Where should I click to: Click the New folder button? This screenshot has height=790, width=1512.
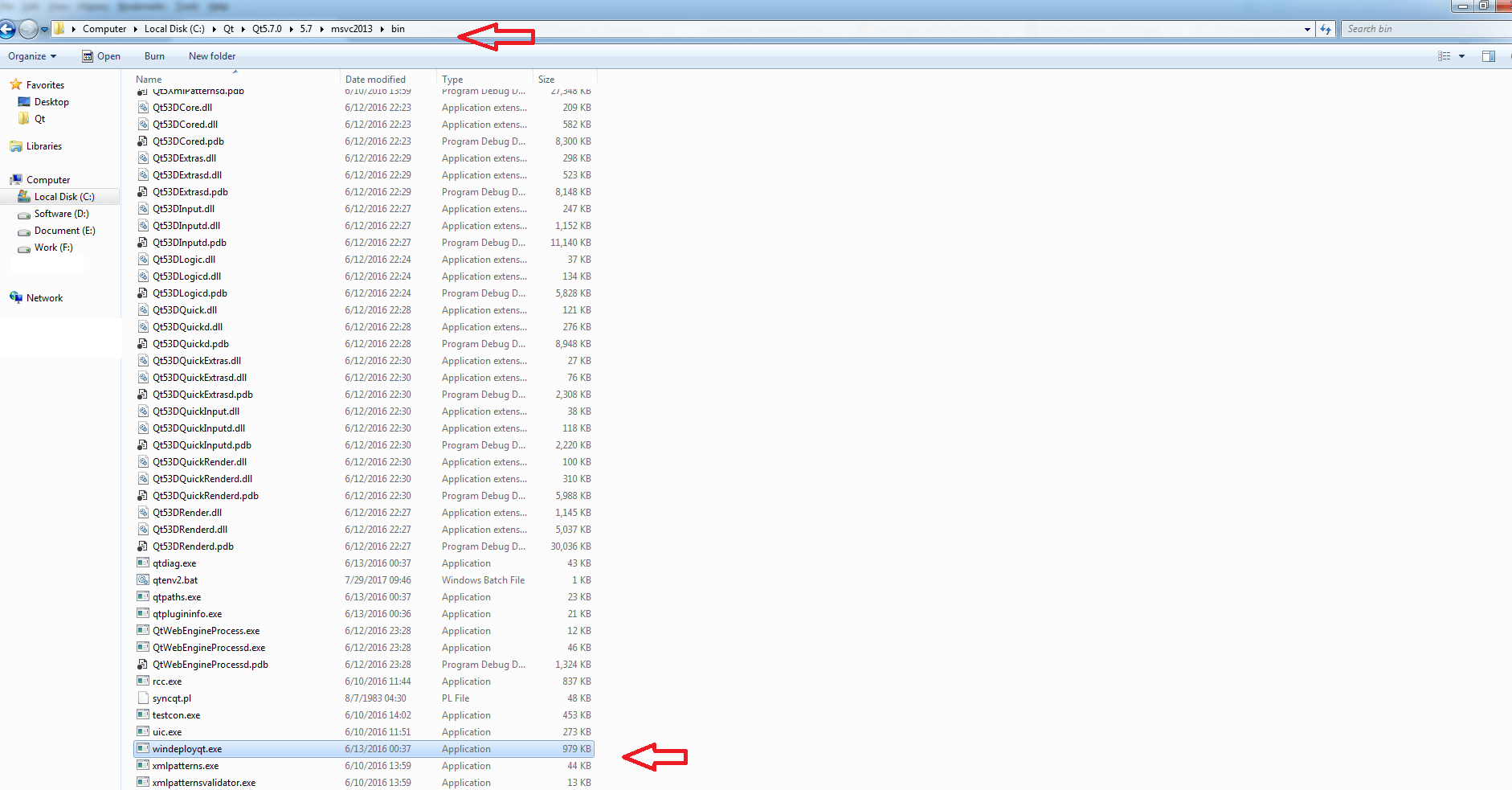point(211,56)
